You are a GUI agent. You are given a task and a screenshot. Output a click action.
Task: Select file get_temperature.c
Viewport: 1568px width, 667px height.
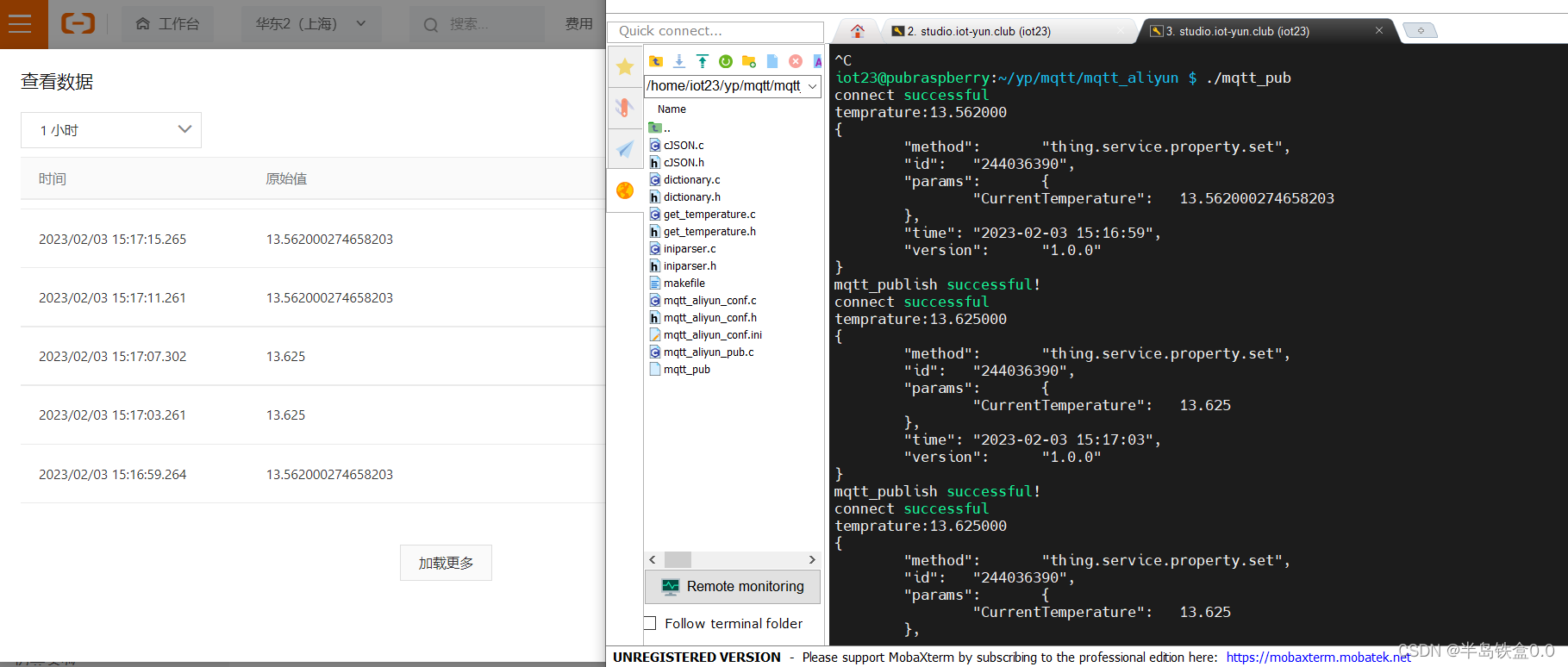click(x=703, y=214)
